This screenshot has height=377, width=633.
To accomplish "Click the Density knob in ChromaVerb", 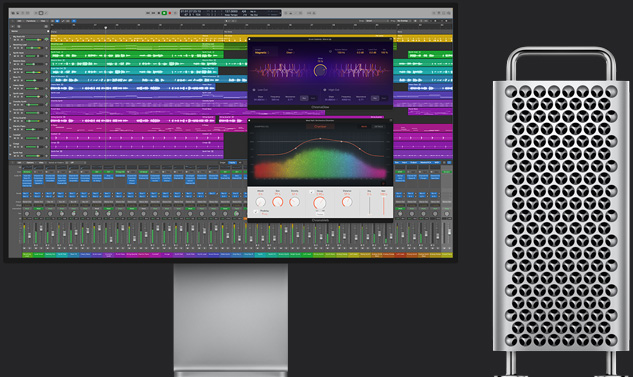I will point(294,202).
